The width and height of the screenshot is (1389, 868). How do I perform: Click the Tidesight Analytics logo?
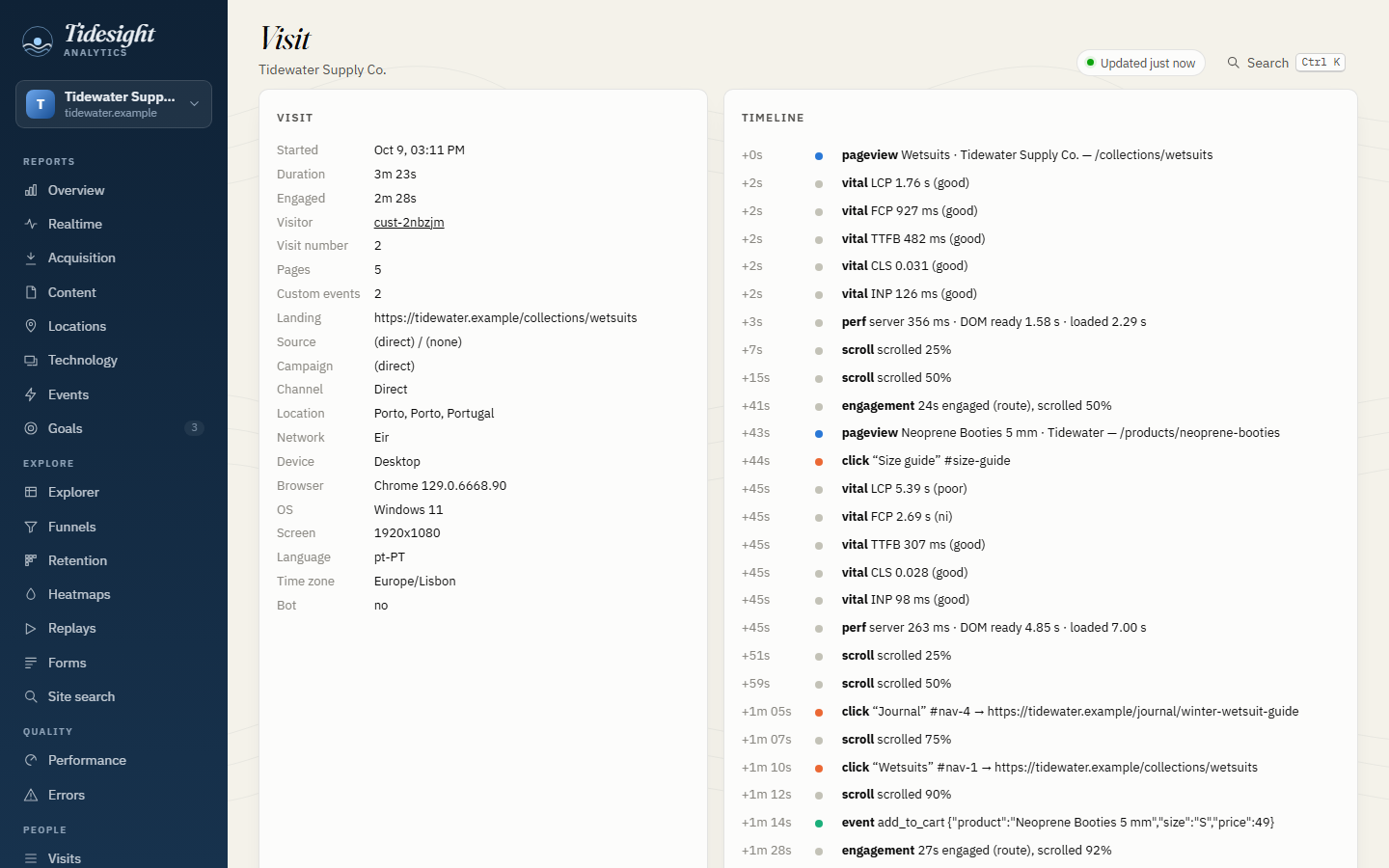point(89,41)
